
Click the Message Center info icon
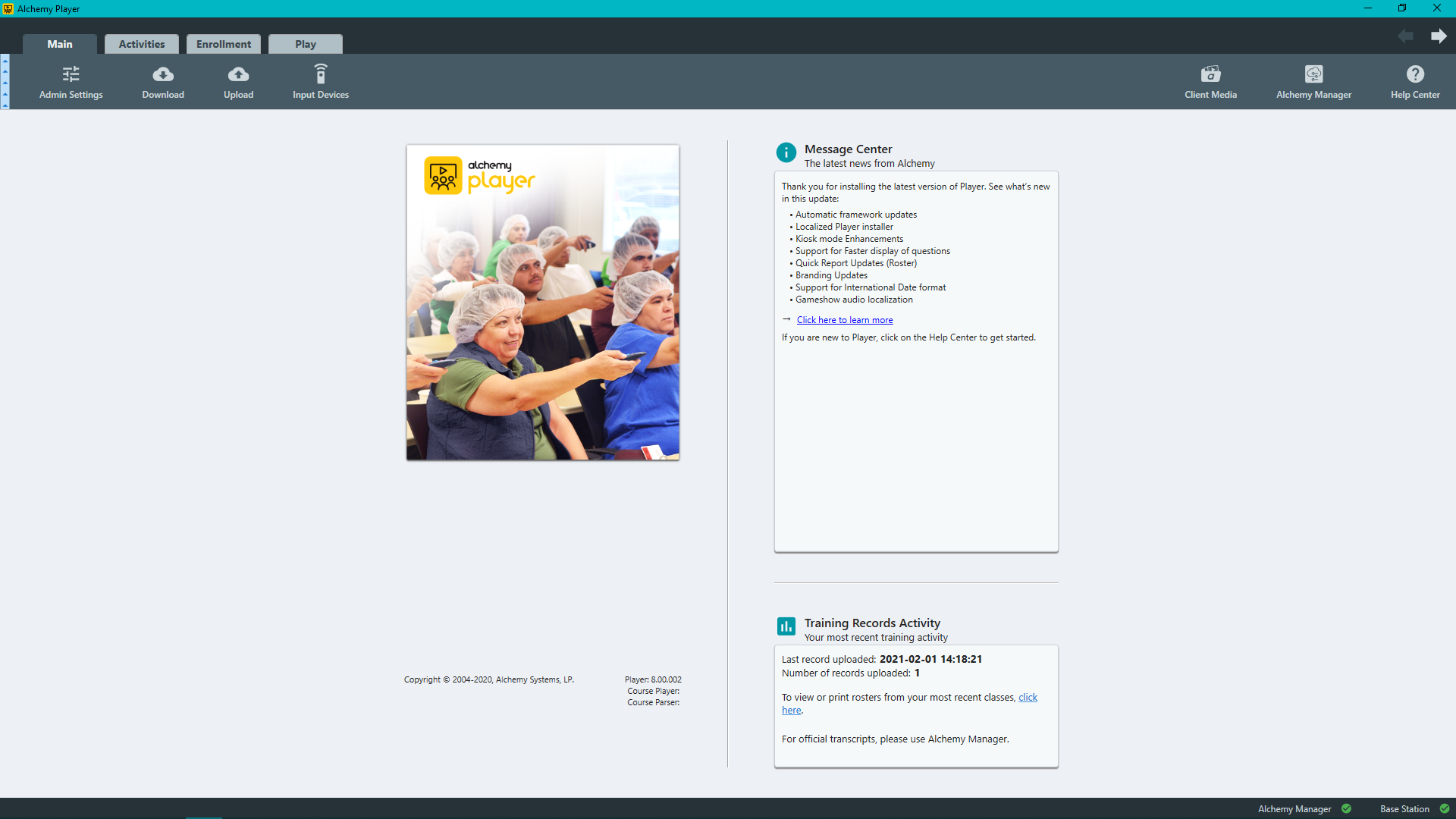pos(786,152)
